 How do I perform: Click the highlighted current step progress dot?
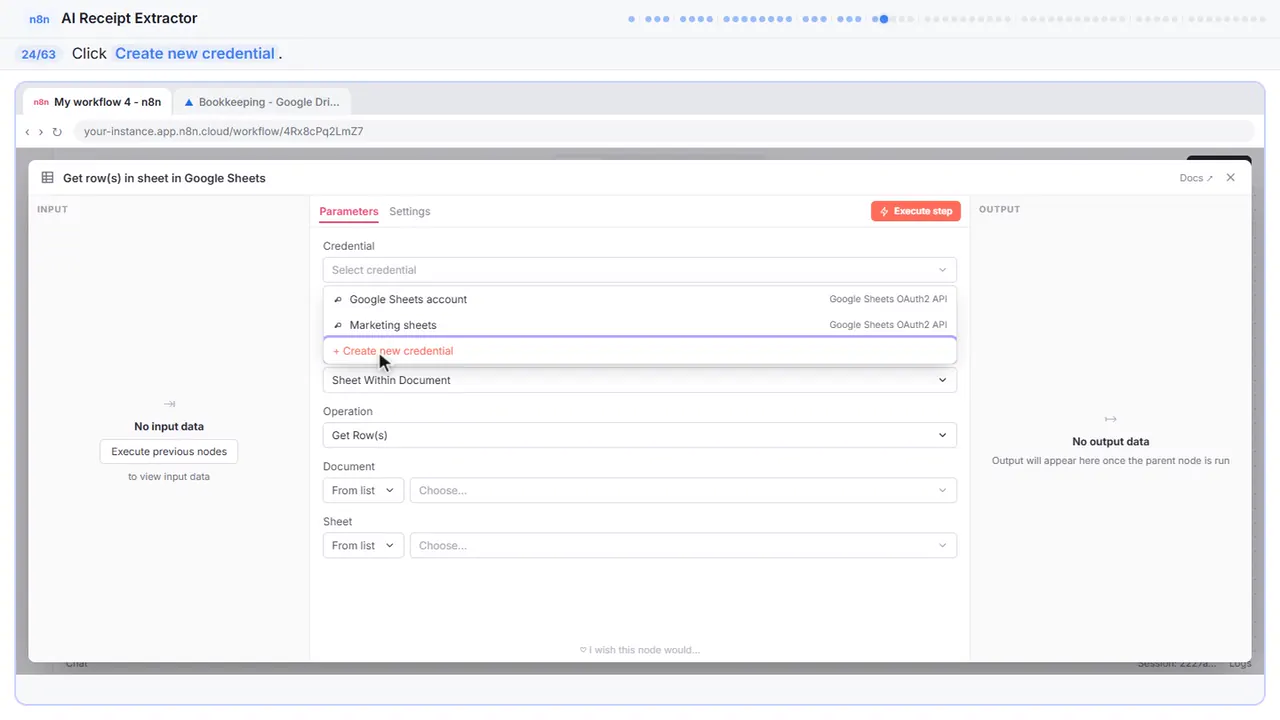(x=883, y=18)
